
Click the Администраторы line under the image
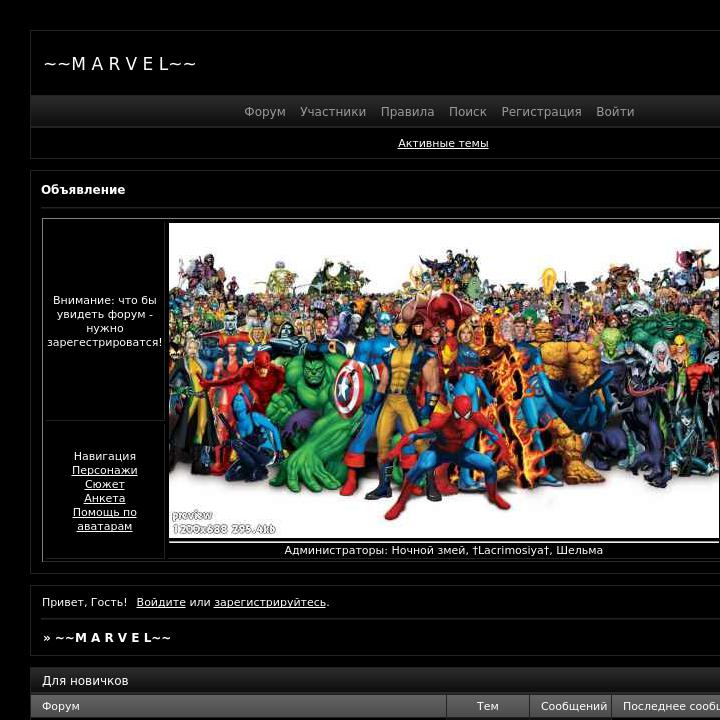pos(444,550)
